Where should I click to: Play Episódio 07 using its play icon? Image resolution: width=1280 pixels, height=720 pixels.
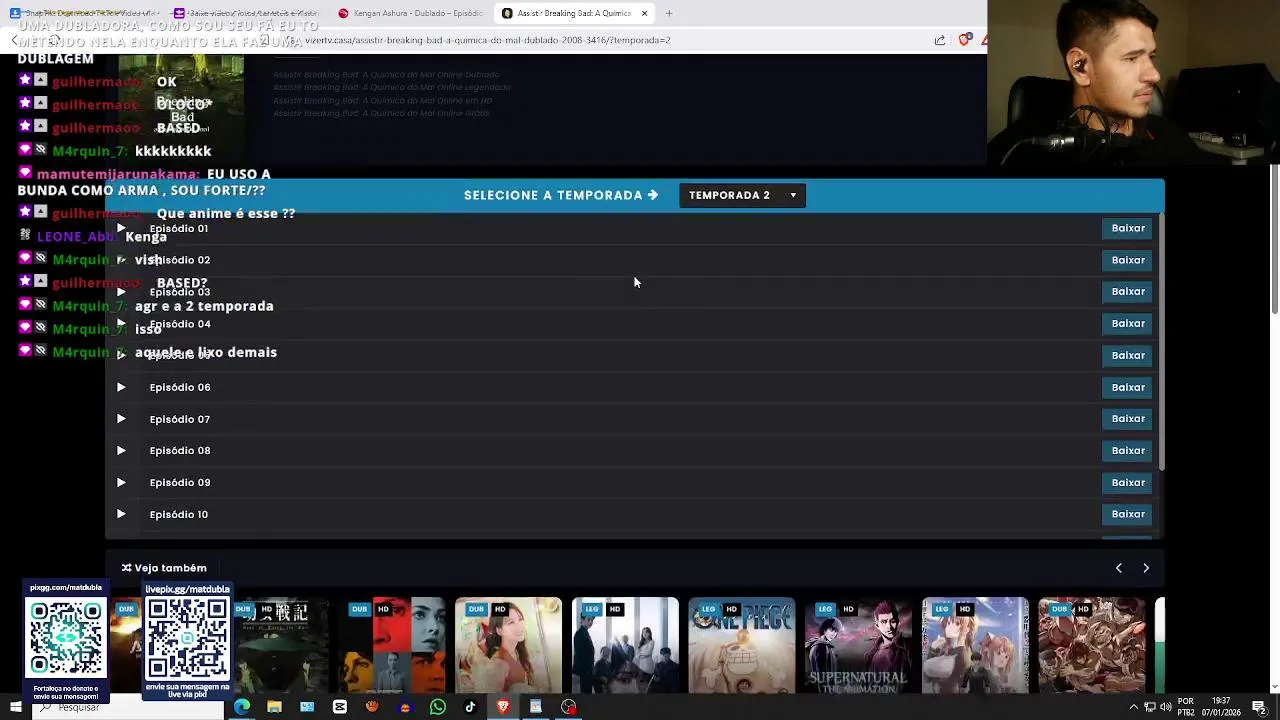point(121,419)
